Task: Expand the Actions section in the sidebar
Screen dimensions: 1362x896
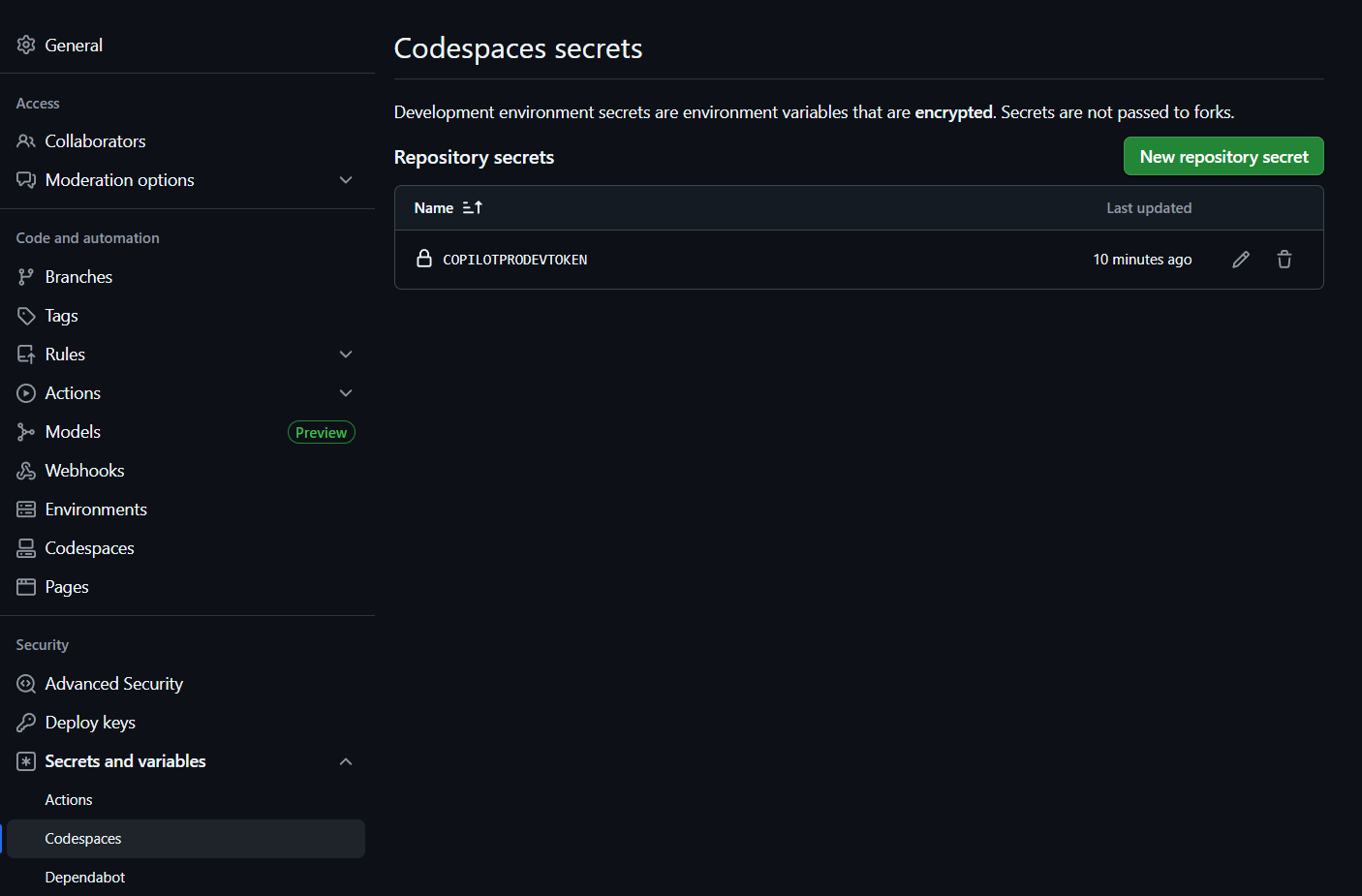Action: (x=346, y=392)
